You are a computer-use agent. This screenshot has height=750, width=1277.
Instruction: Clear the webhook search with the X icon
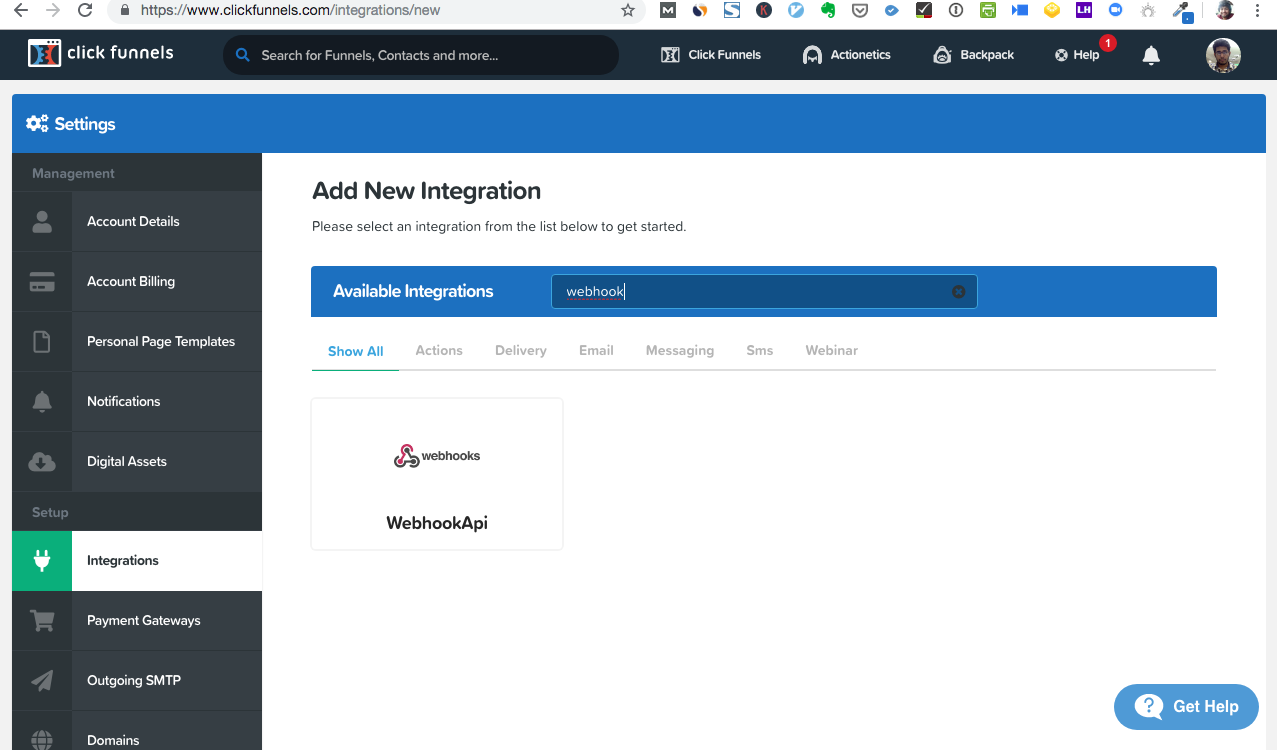(958, 291)
